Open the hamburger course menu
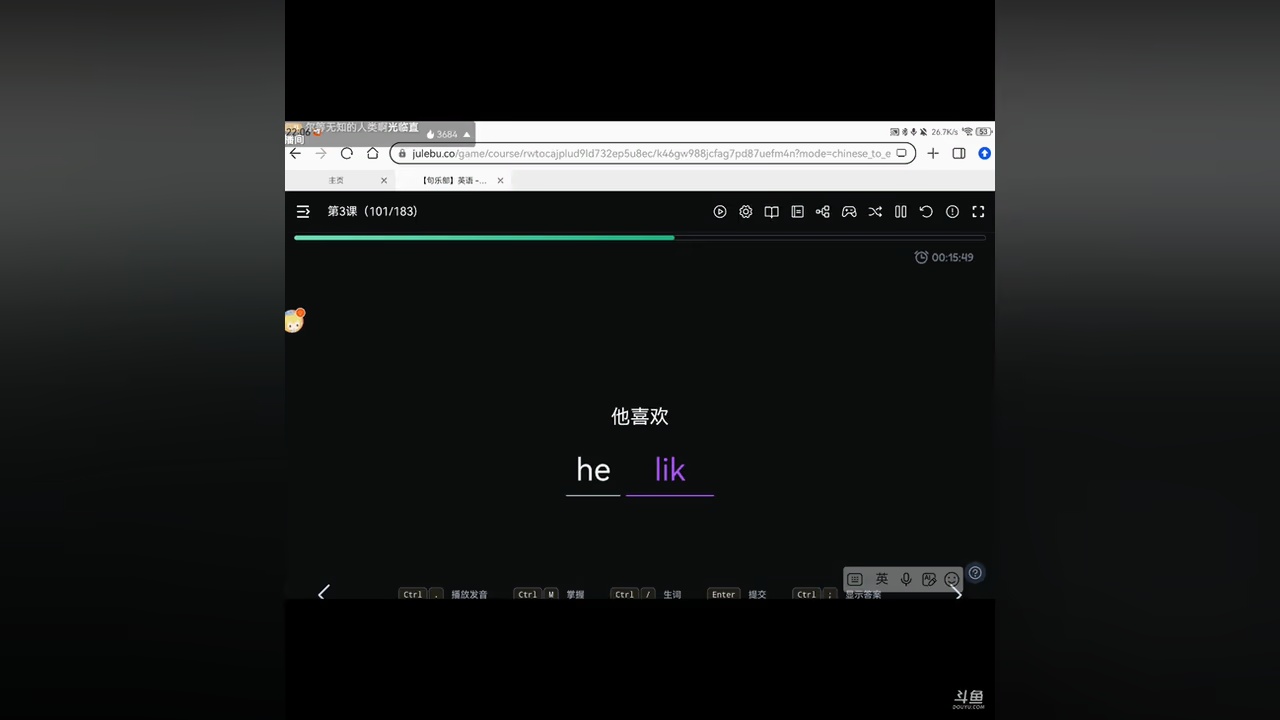 [x=303, y=212]
